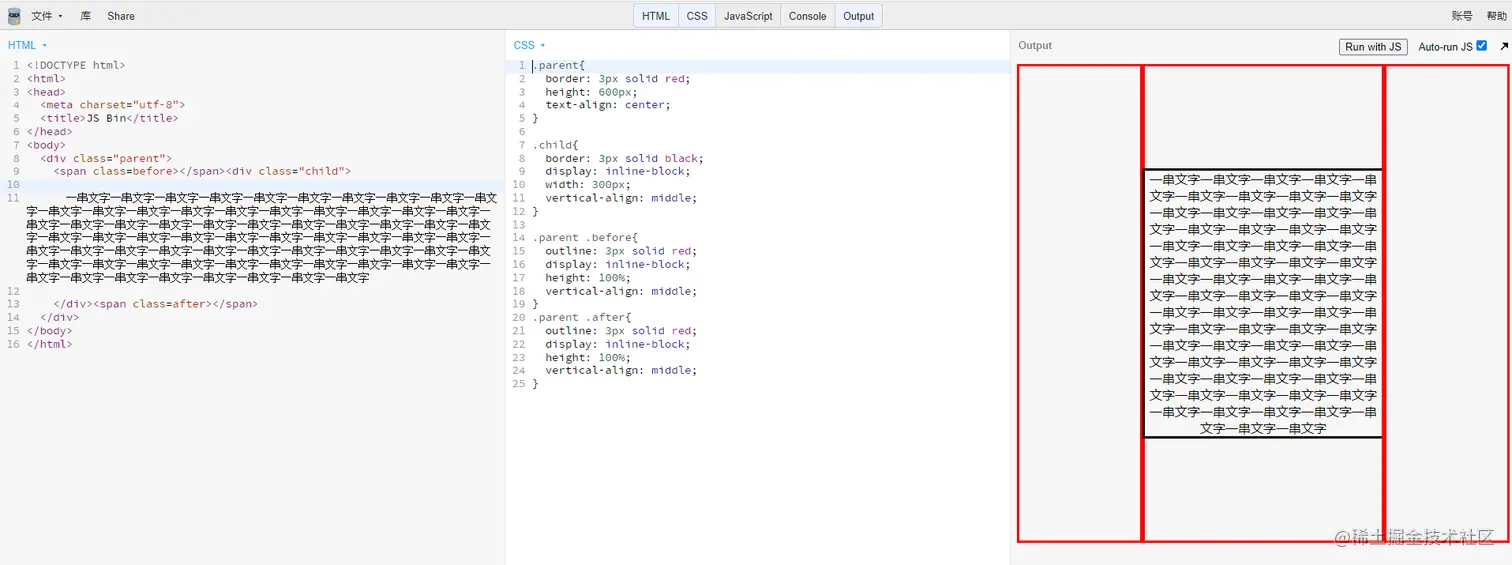Screen dimensions: 1512x565
Task: Click line number 11 in HTML gutter
Action: coord(13,198)
